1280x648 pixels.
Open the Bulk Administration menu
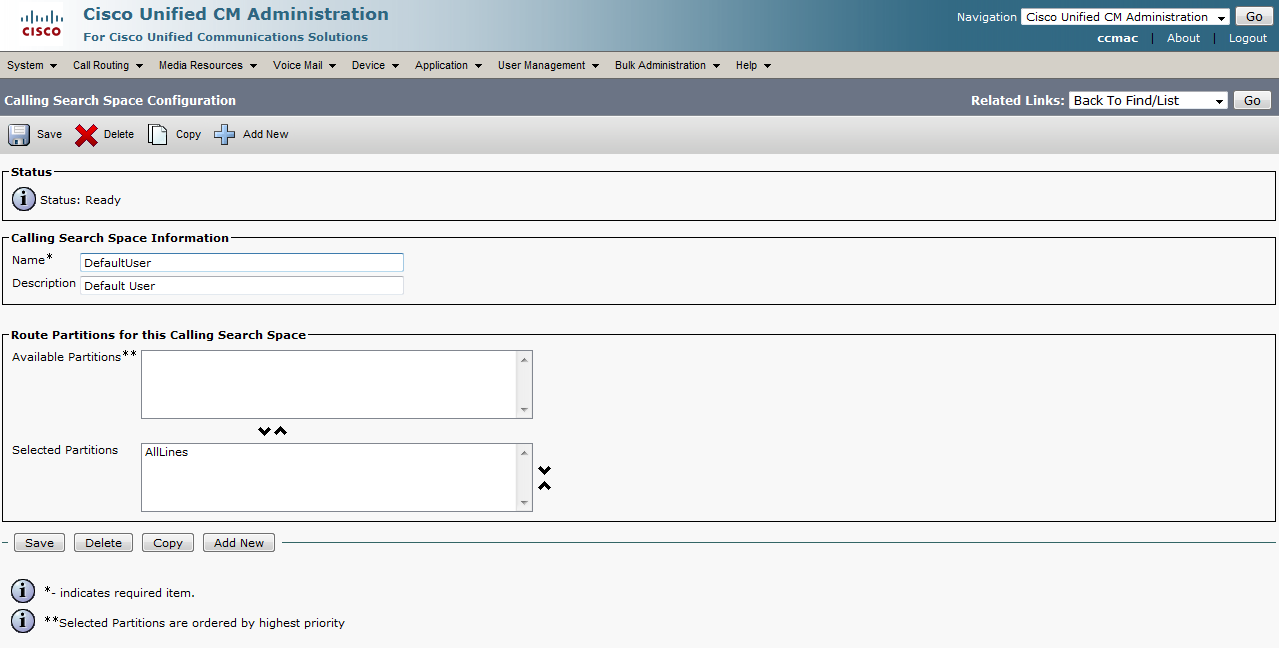(x=666, y=66)
